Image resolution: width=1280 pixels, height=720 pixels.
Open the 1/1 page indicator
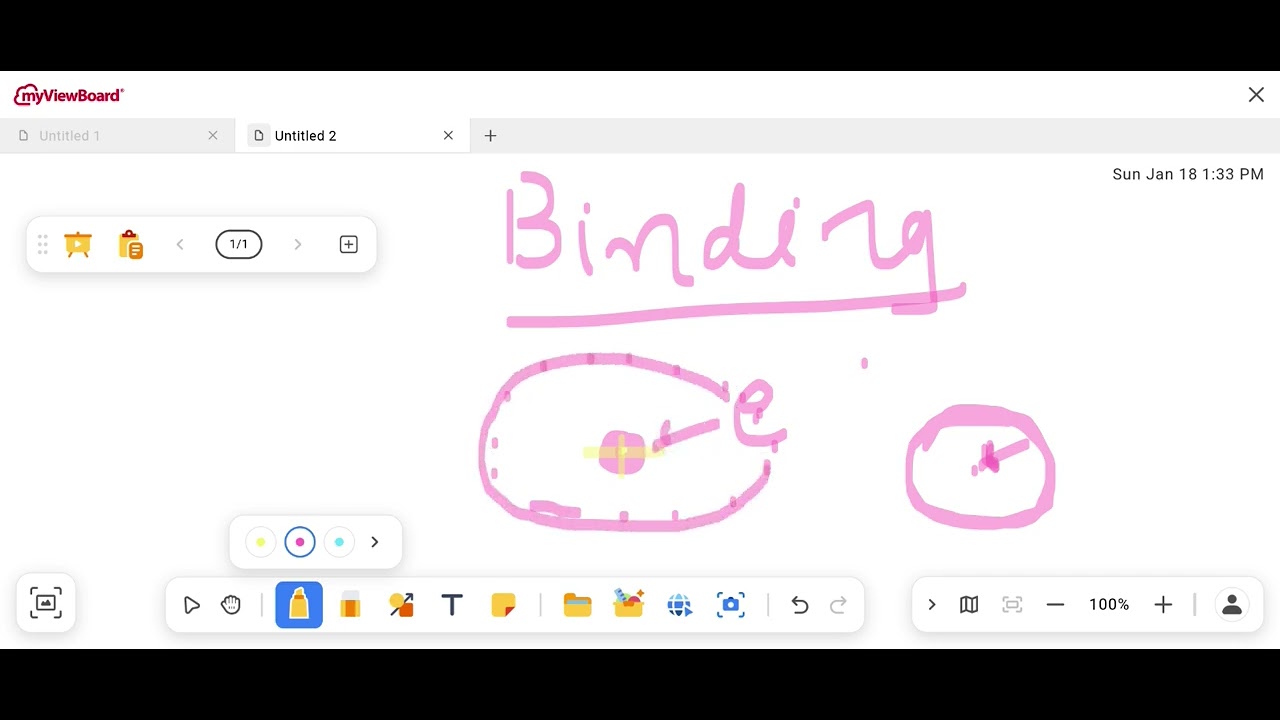tap(239, 244)
